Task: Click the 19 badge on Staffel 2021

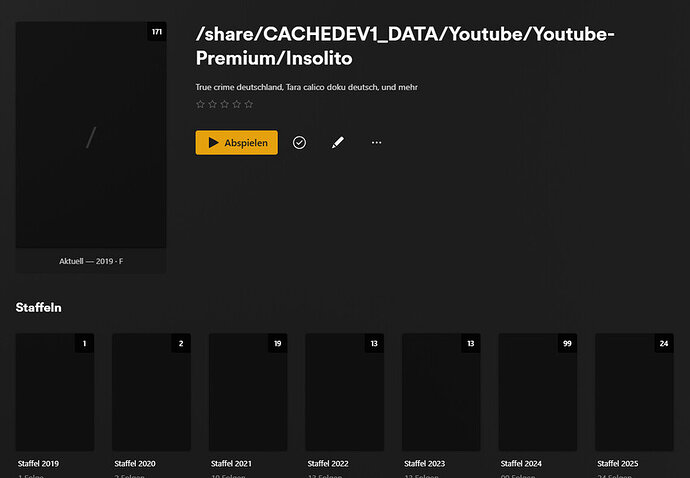Action: 278,343
